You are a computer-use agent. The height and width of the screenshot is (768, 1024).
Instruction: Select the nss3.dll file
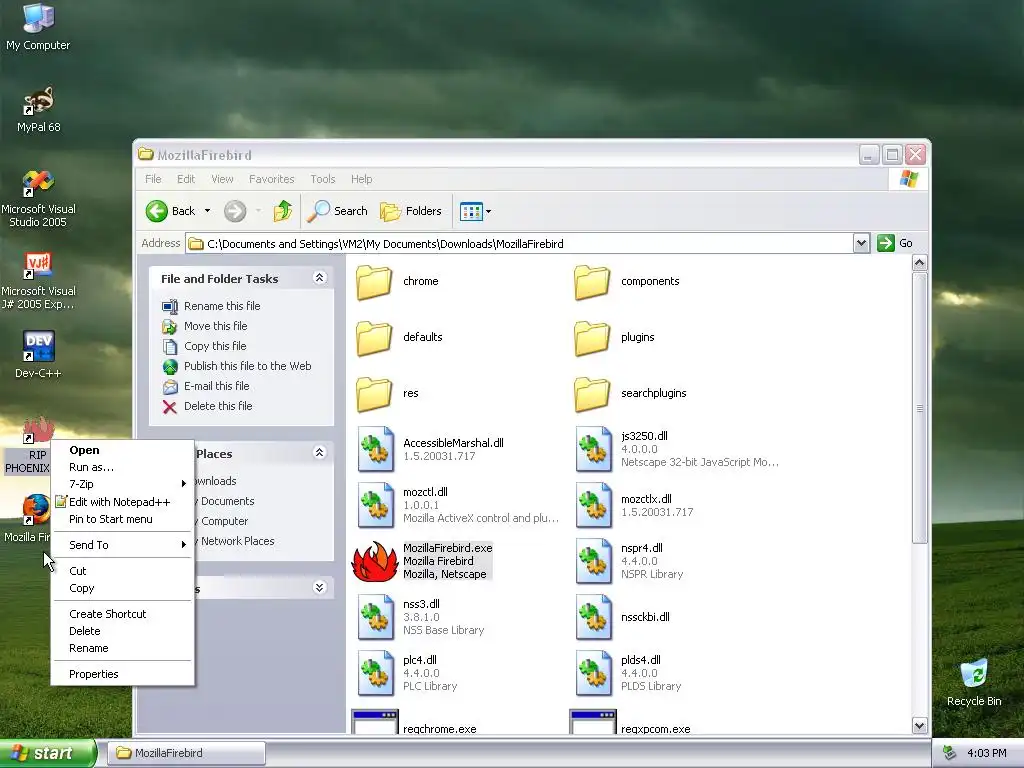(421, 617)
